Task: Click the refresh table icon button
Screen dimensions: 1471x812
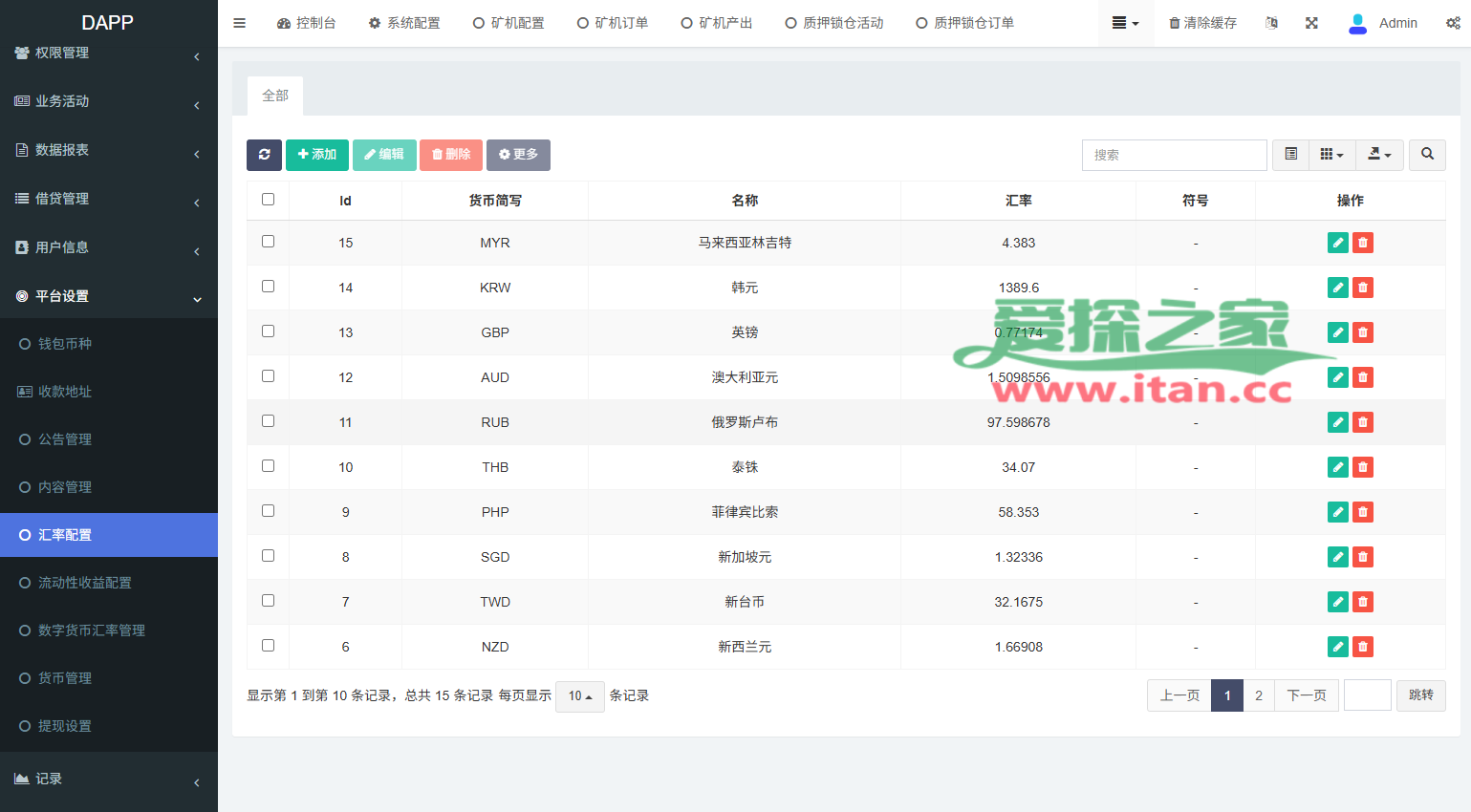Action: tap(264, 155)
